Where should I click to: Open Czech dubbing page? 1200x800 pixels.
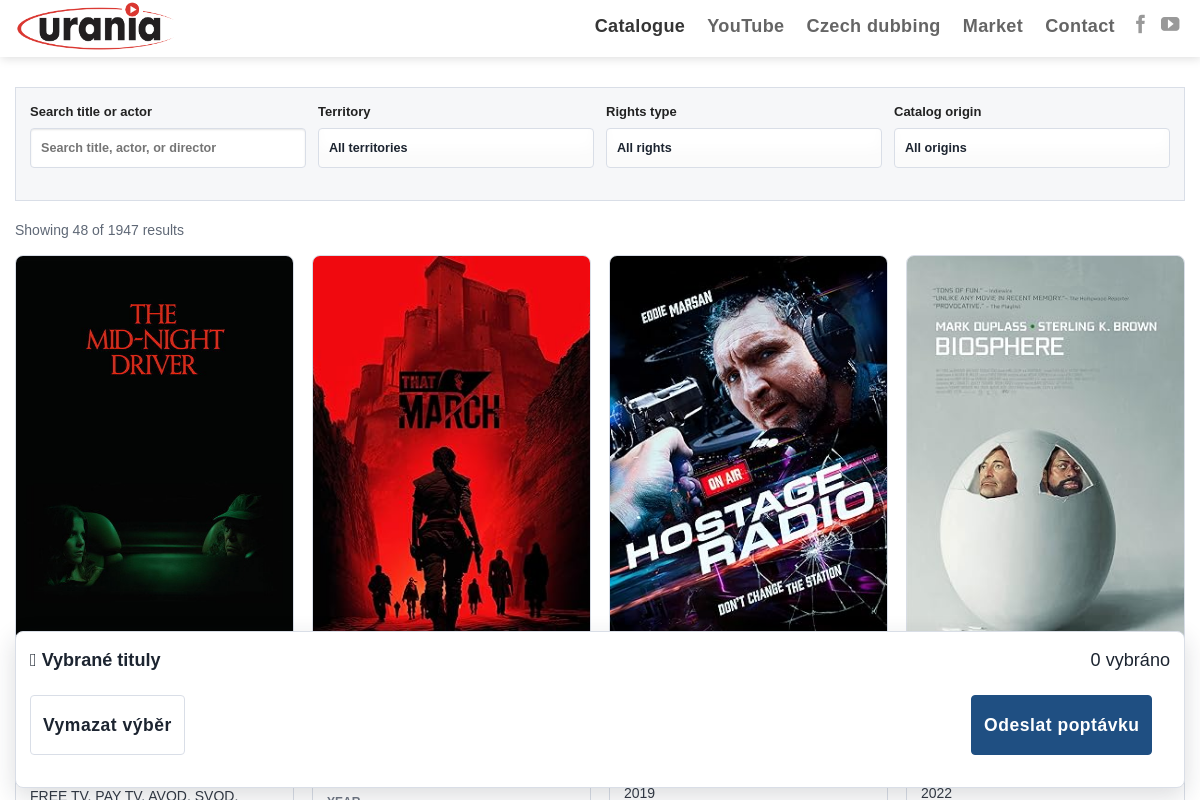tap(874, 26)
